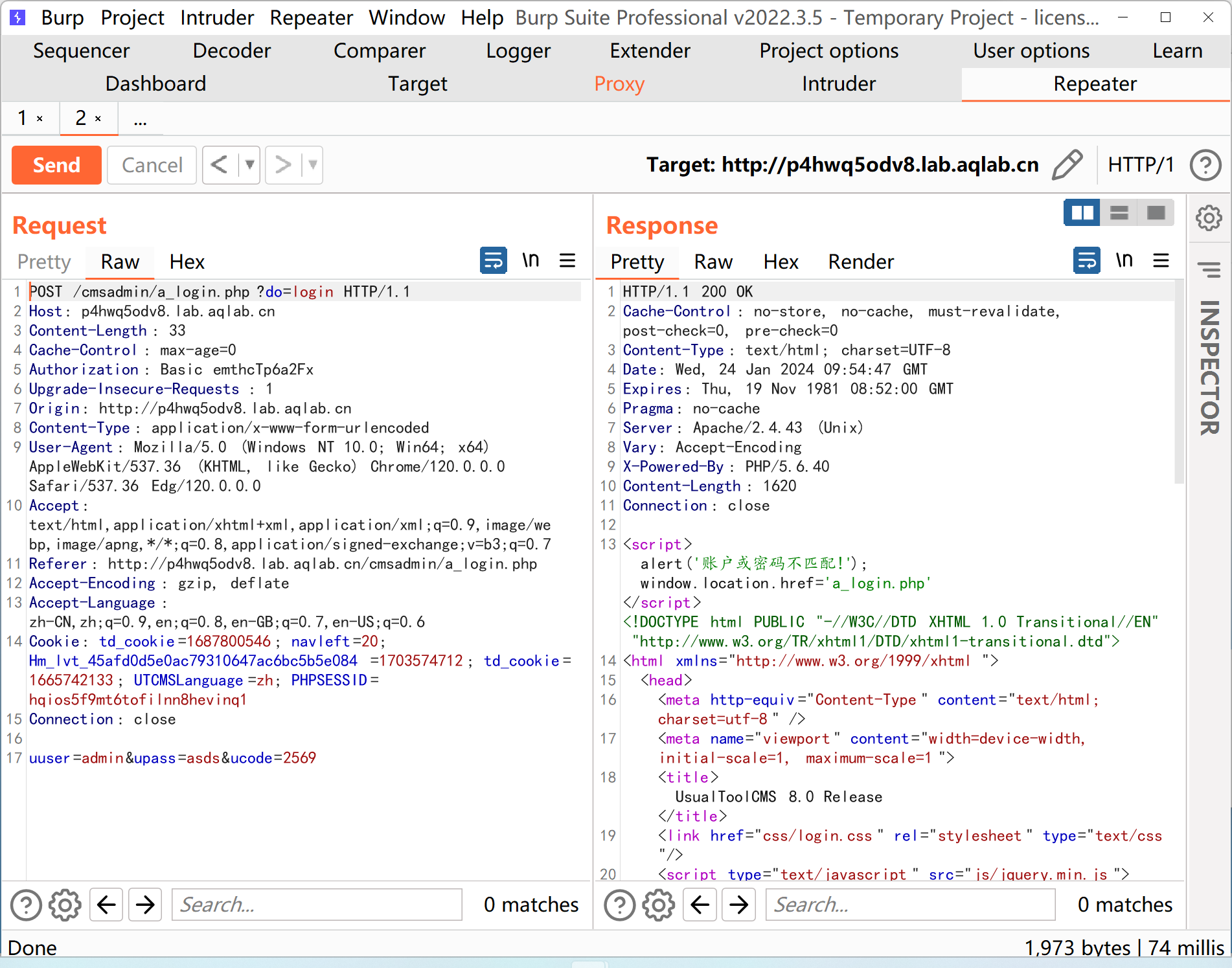The image size is (1232, 968).
Task: Open HTTP/1 protocol selector
Action: [x=1141, y=165]
